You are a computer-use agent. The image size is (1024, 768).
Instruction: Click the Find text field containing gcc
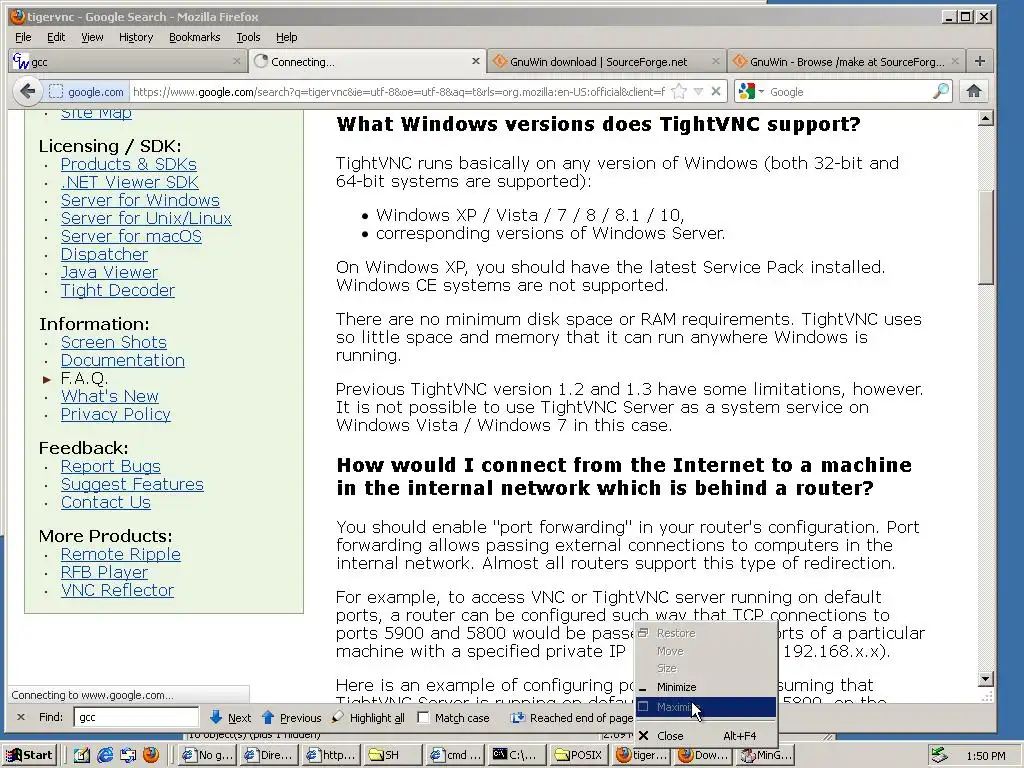coord(136,717)
